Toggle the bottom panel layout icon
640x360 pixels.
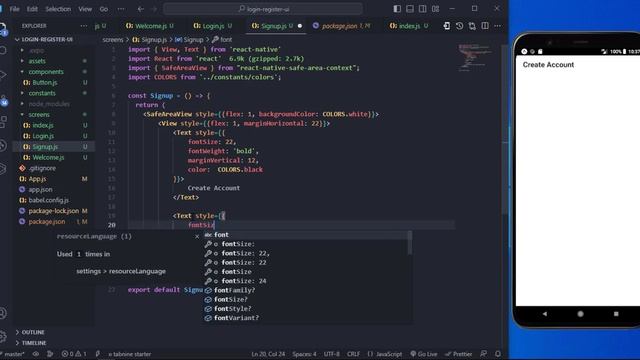tap(410, 9)
